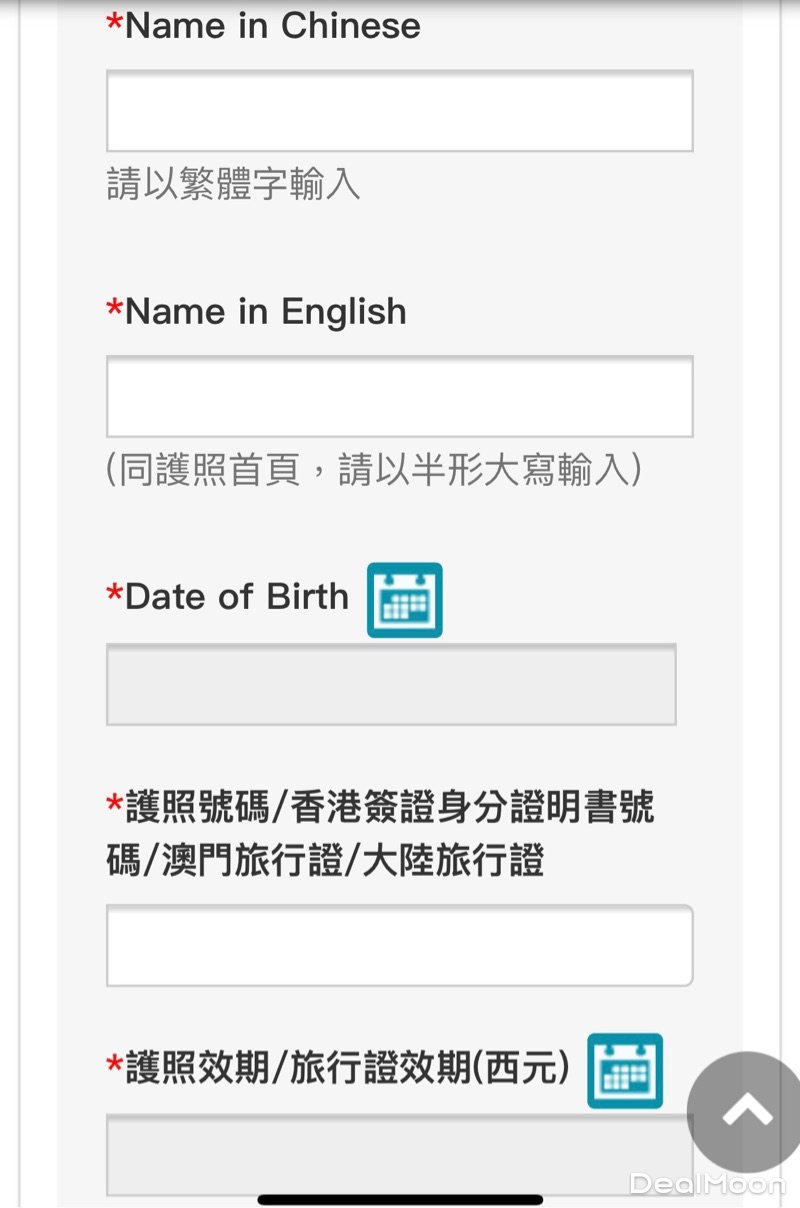The image size is (800, 1208).
Task: Focus the Name in English text box
Action: click(399, 396)
